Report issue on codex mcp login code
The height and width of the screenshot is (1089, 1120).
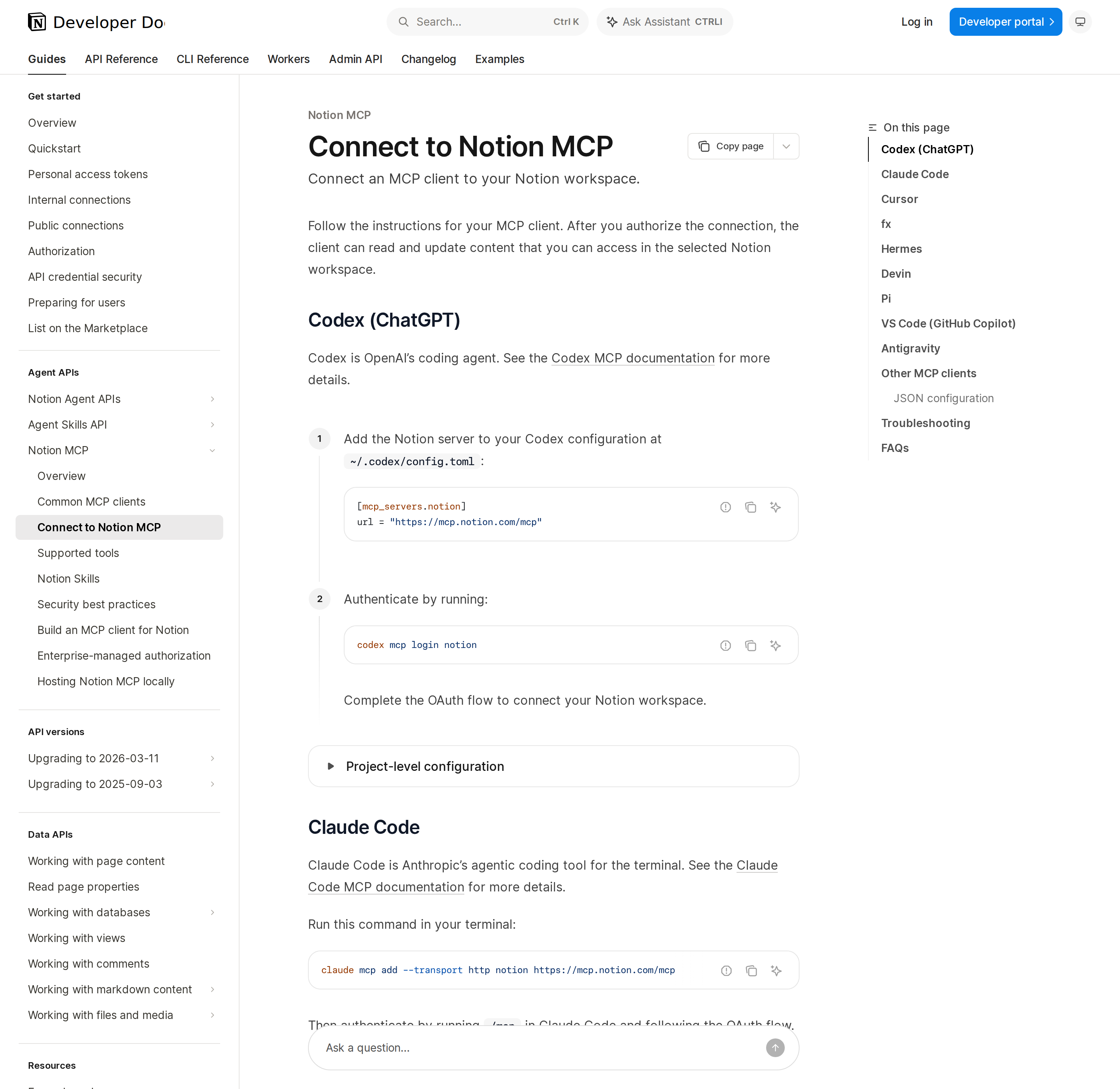tap(725, 646)
